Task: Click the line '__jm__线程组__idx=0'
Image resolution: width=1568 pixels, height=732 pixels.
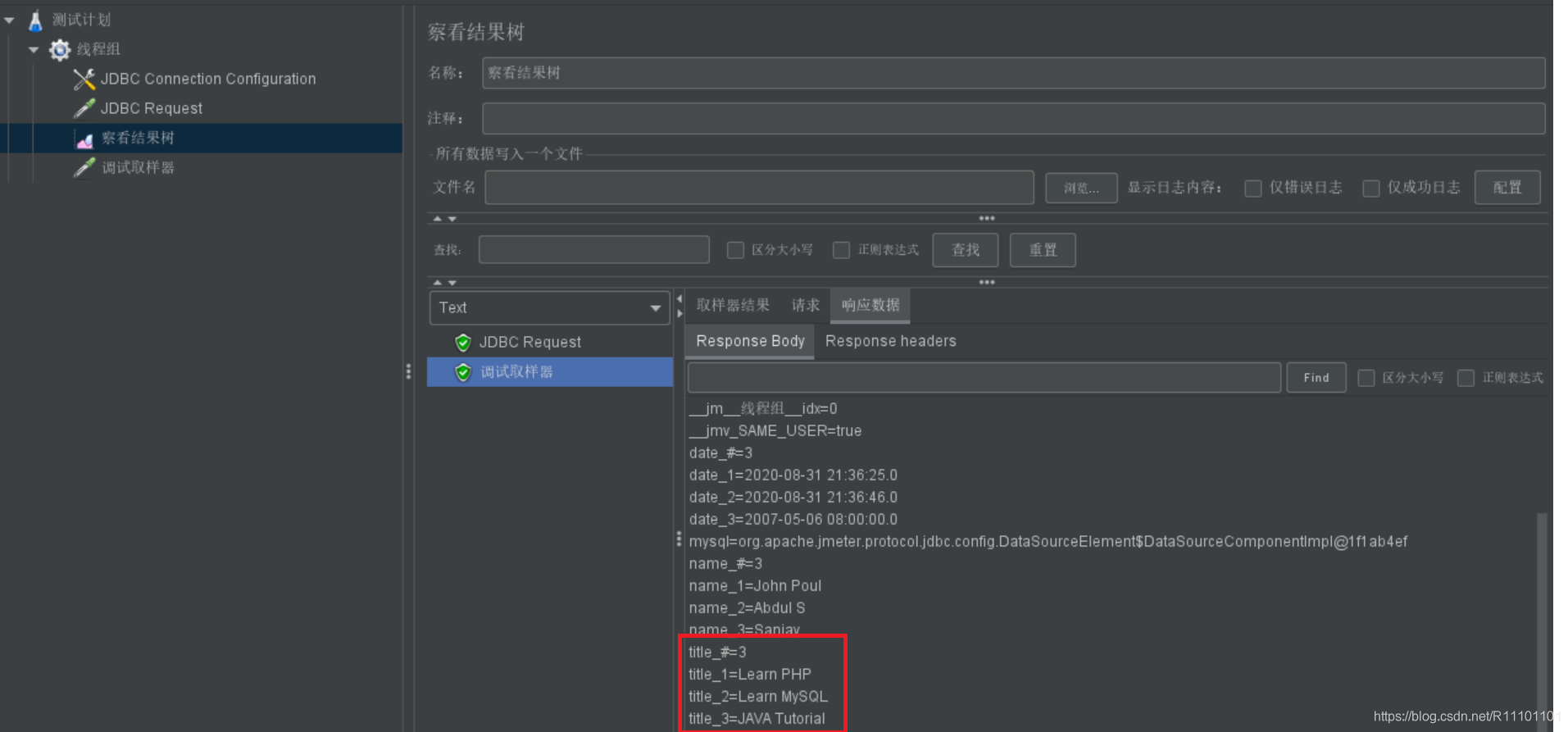Action: pos(763,409)
